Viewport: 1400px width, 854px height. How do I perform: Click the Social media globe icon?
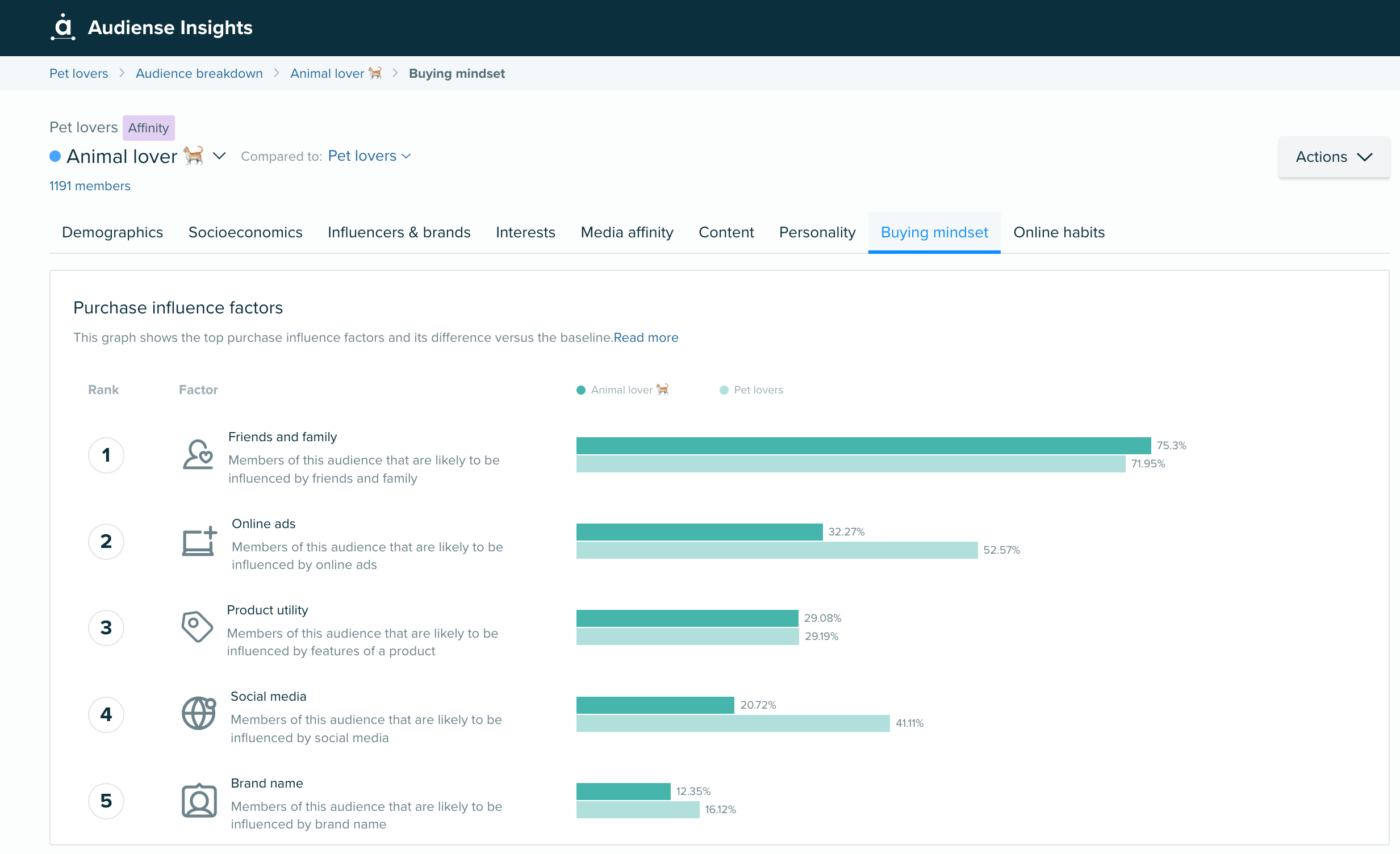198,713
